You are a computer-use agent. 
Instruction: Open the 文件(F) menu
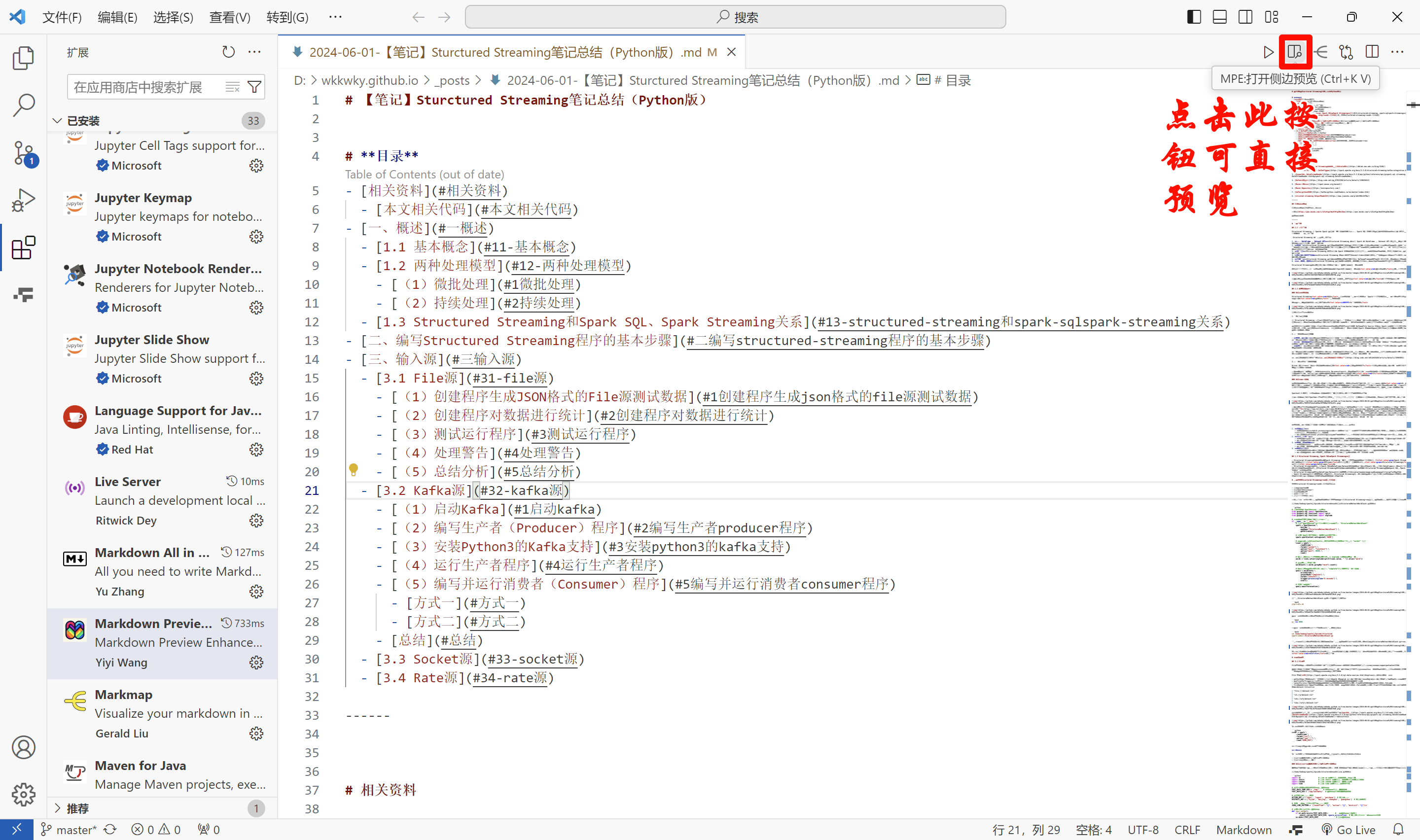62,17
